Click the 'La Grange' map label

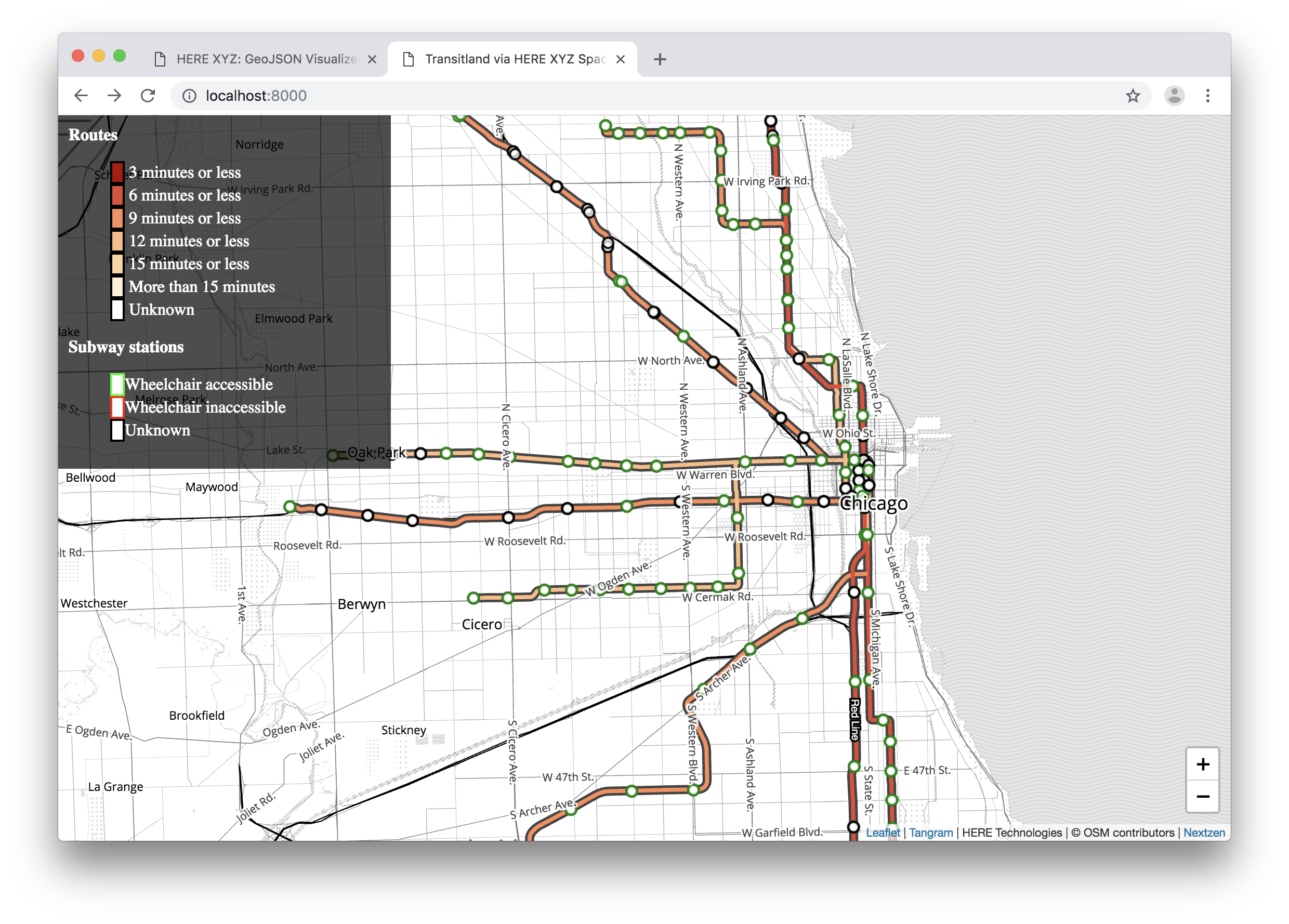click(115, 787)
